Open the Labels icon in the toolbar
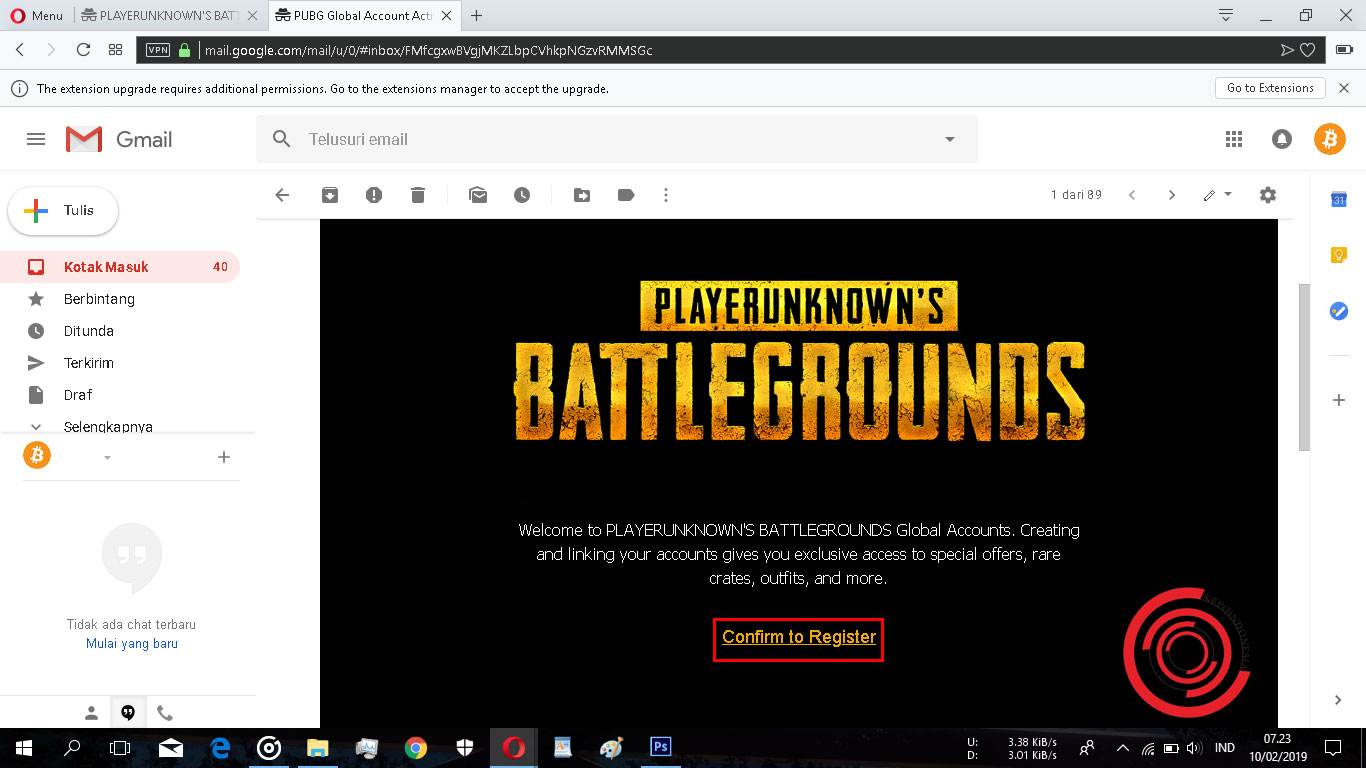 (x=626, y=195)
